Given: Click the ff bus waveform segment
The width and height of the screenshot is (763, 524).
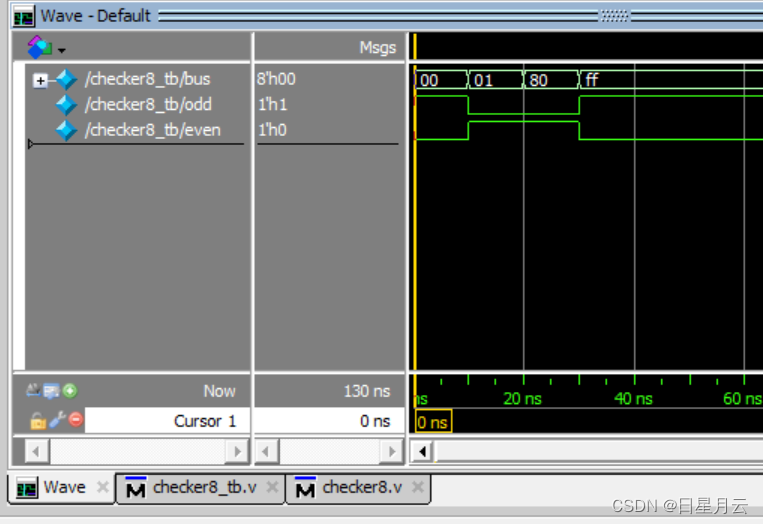Looking at the screenshot, I should click(x=672, y=80).
